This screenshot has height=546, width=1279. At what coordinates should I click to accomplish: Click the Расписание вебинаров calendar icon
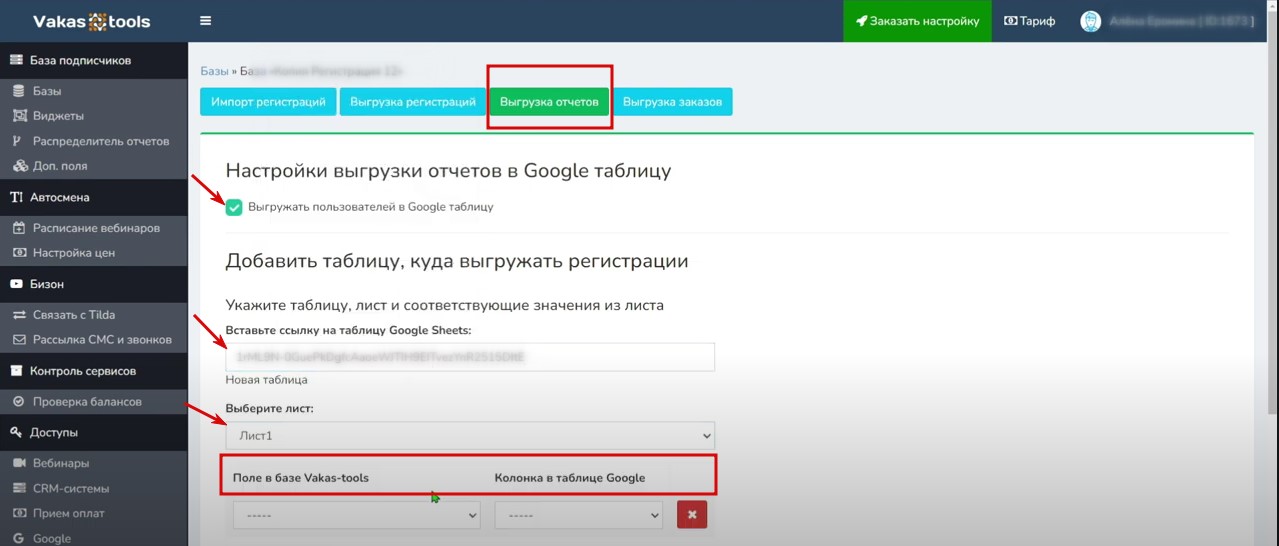[x=18, y=228]
